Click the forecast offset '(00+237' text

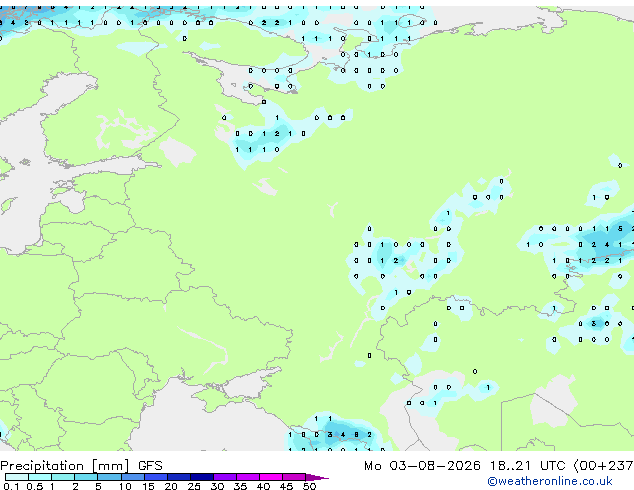point(603,466)
